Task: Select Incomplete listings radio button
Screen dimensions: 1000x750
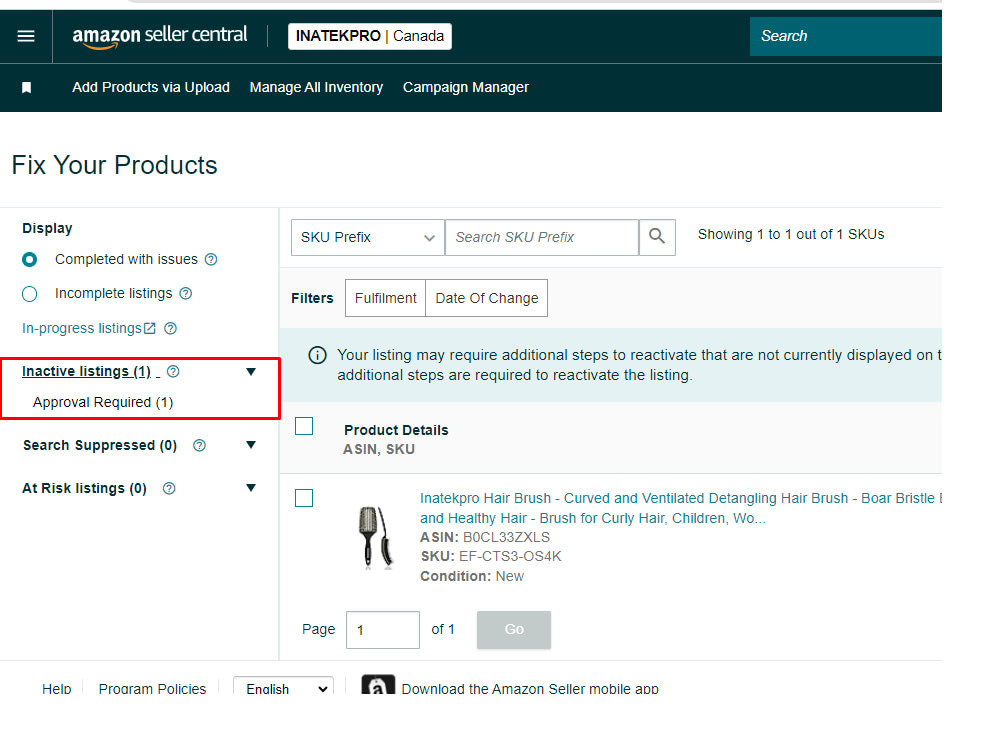Action: (x=29, y=293)
